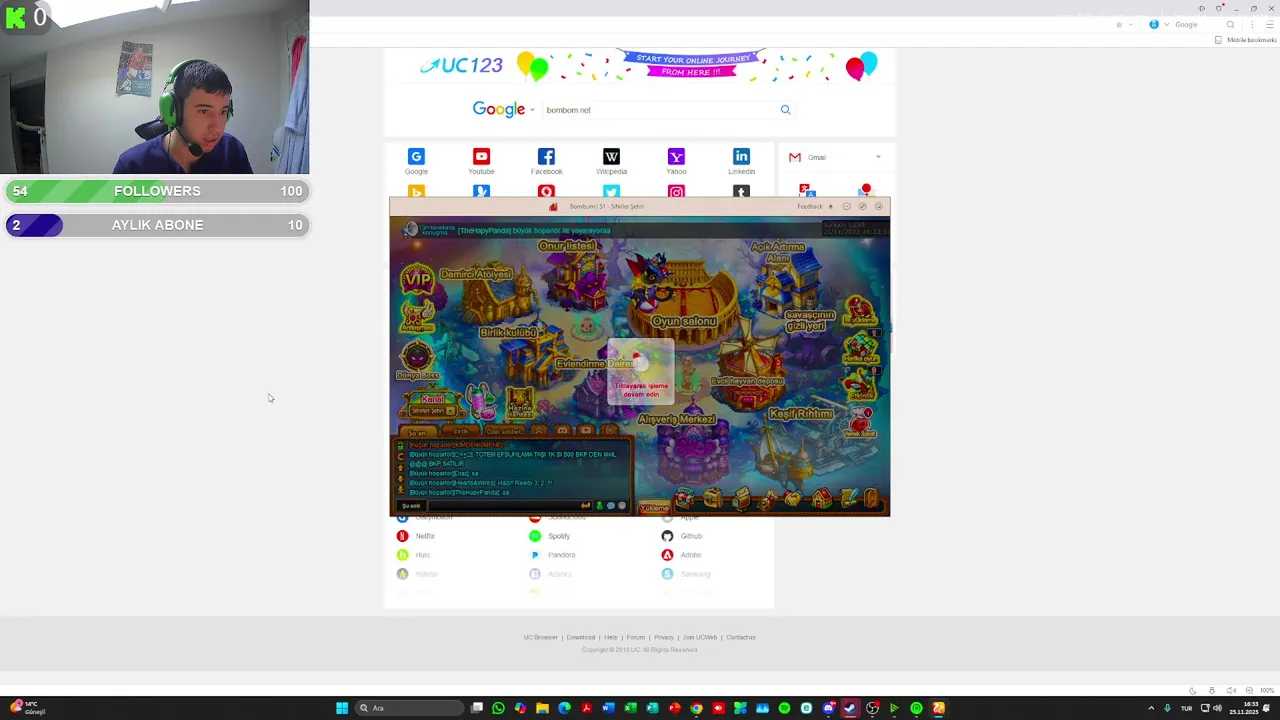Open the LinkedIn shortcut tile
Image resolution: width=1280 pixels, height=720 pixels.
pos(741,161)
